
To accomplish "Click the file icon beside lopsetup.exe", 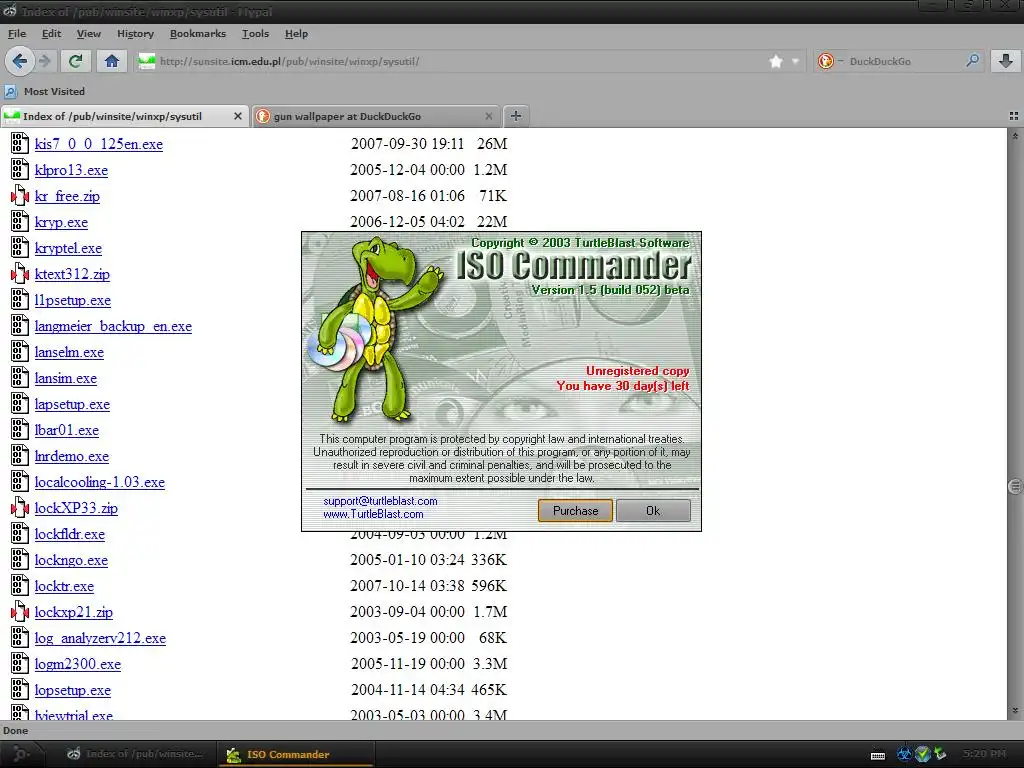I will [x=20, y=690].
